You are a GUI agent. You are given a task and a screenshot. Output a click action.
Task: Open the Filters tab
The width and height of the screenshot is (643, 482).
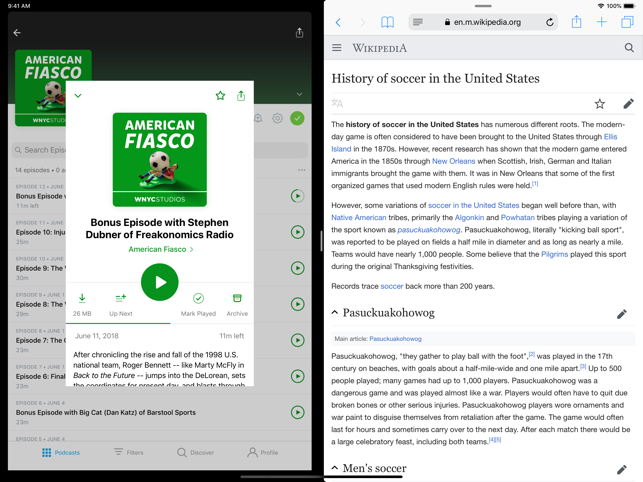(x=128, y=453)
